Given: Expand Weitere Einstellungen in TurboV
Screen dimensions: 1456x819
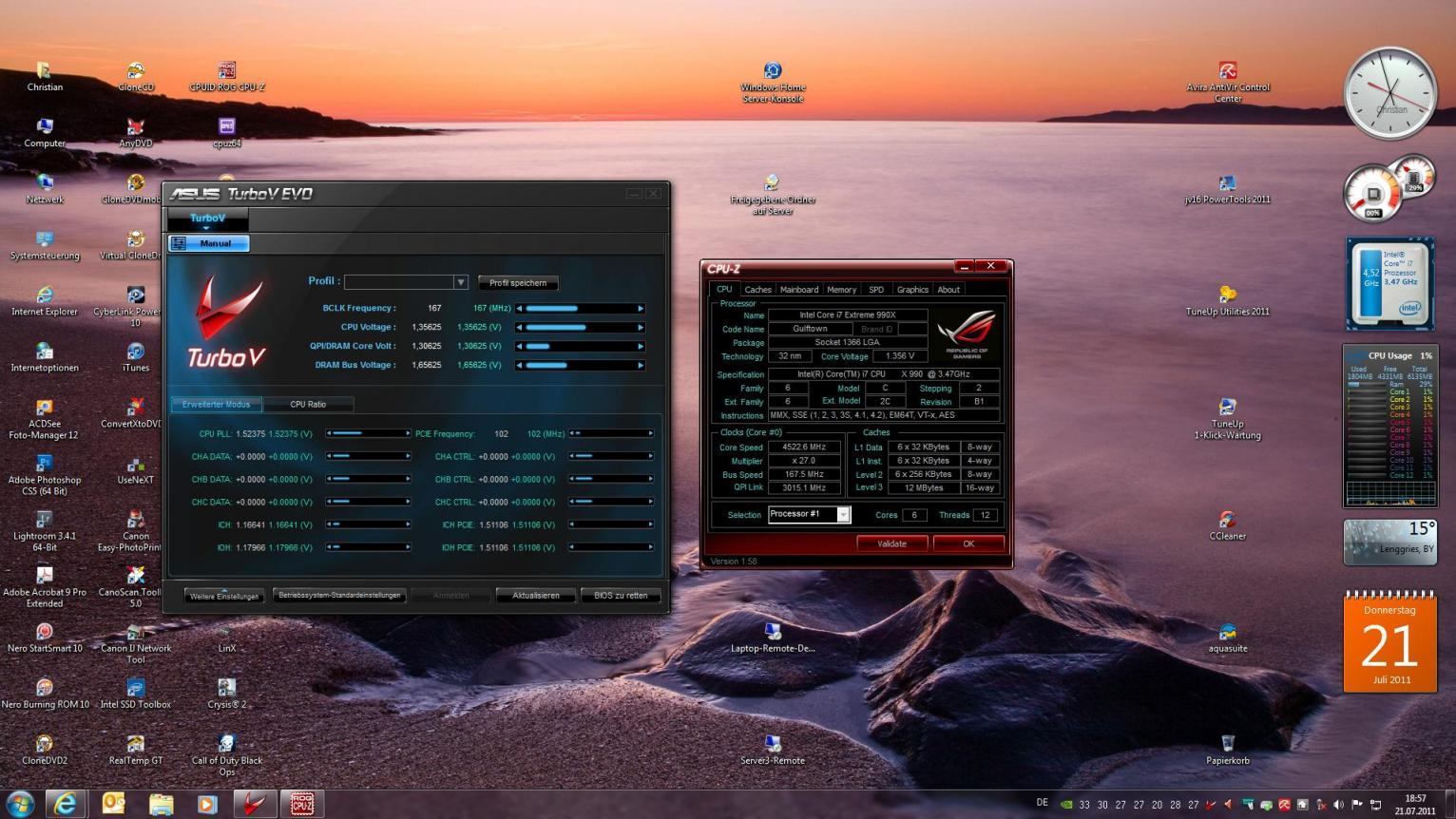Looking at the screenshot, I should pyautogui.click(x=224, y=596).
